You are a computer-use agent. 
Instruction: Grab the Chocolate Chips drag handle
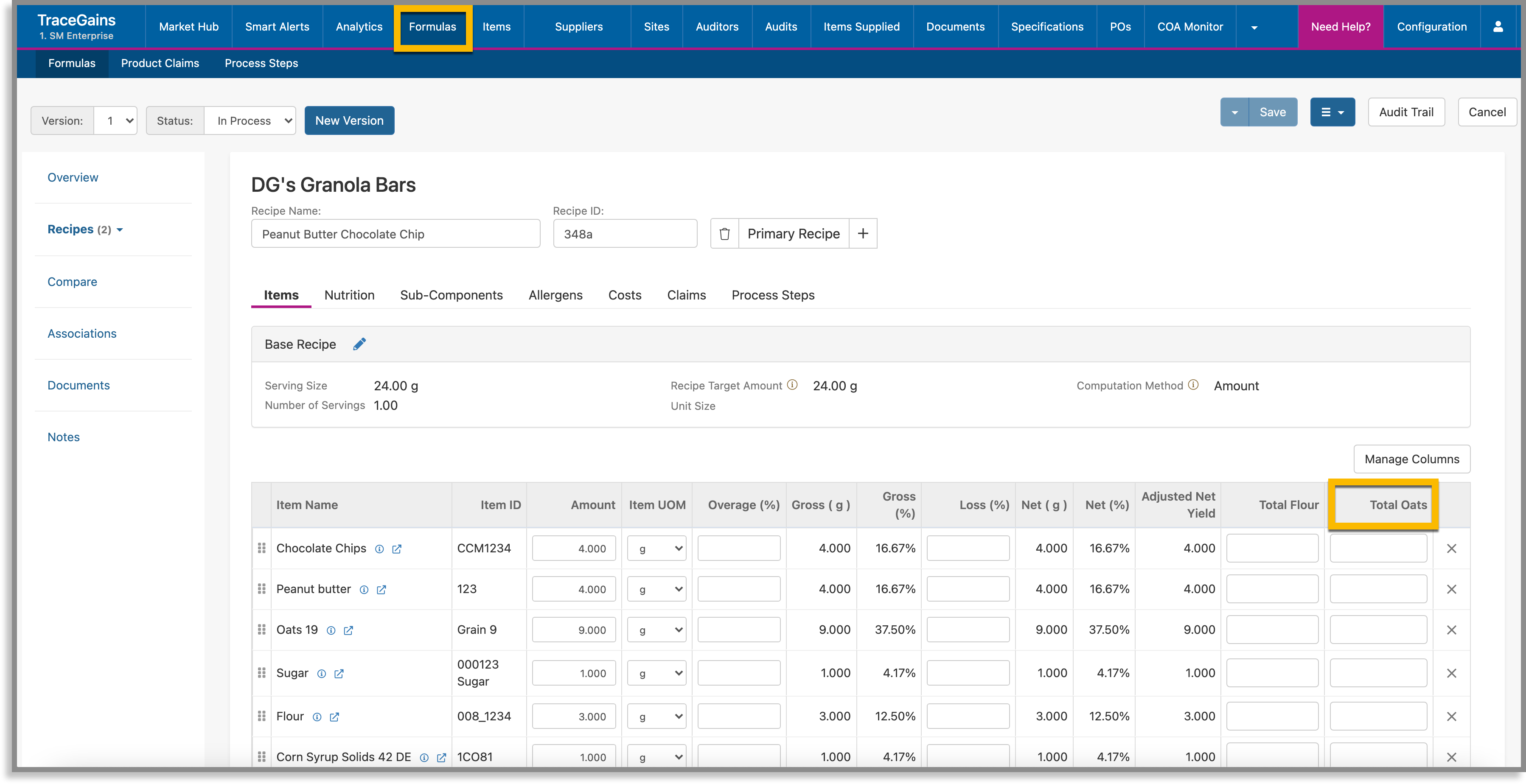261,548
